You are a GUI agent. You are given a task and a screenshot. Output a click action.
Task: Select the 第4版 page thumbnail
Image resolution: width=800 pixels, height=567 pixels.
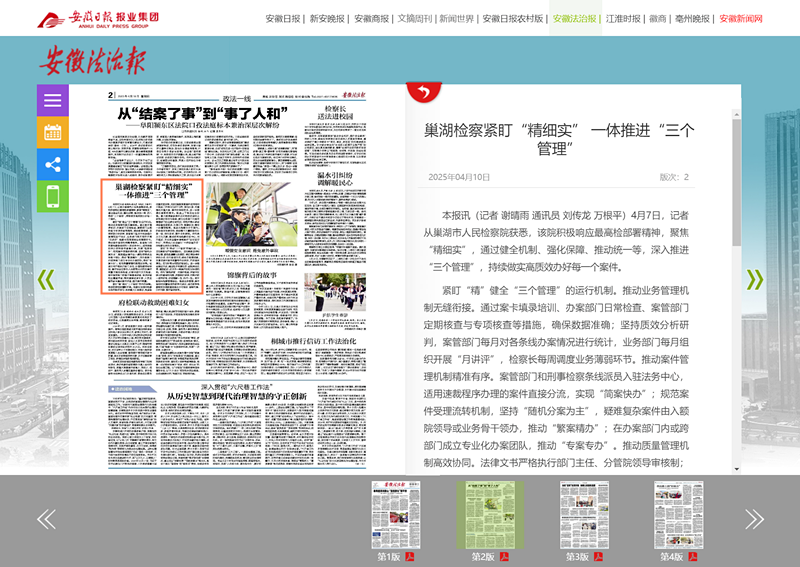679,514
